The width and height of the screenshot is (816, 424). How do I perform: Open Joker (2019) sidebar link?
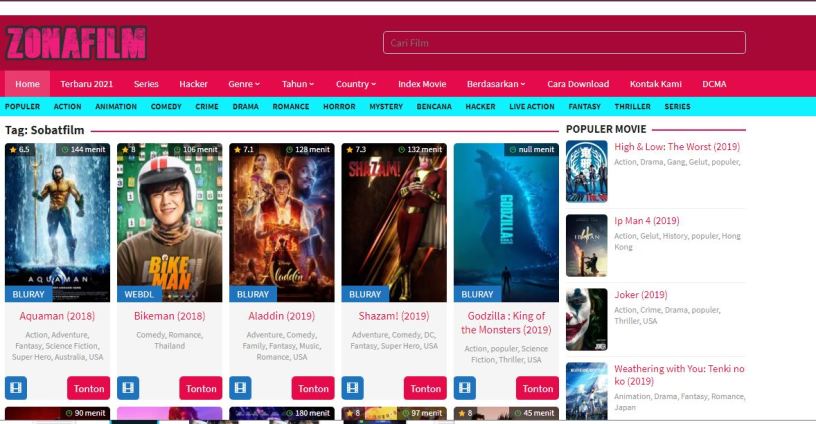coord(641,294)
